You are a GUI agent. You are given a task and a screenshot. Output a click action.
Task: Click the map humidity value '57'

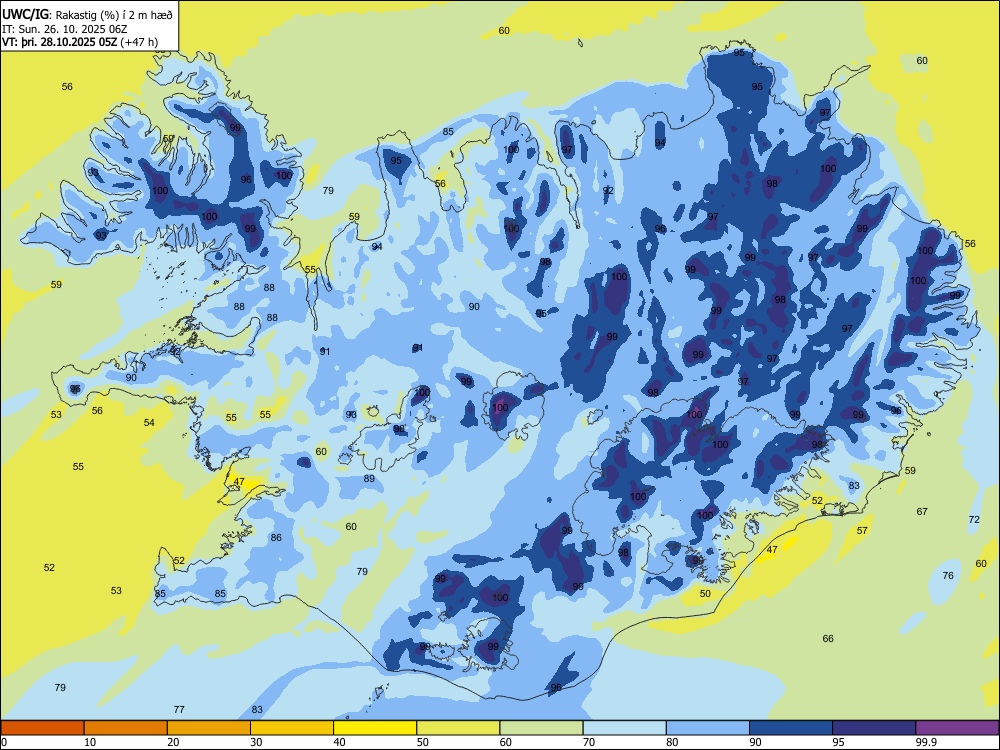point(862,531)
